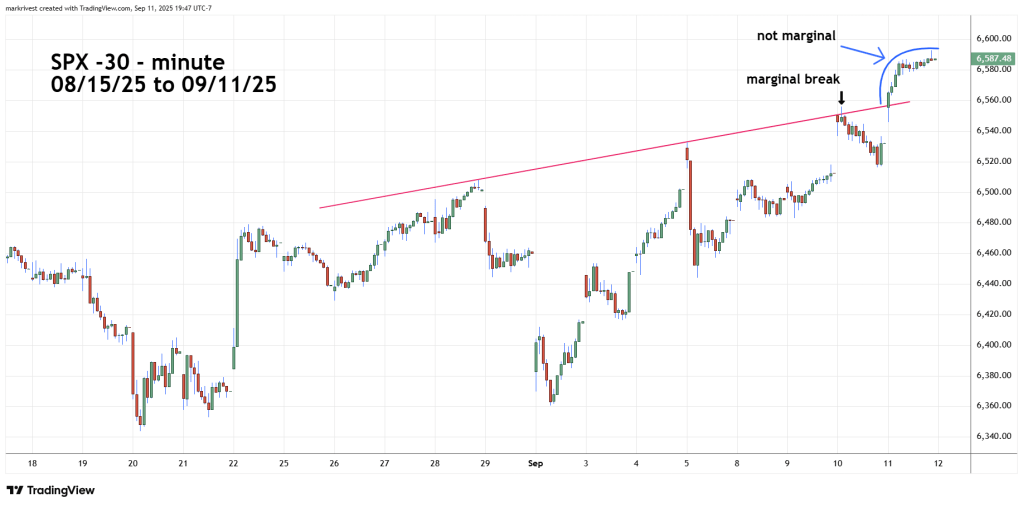Click the blue arrow near not marginal
This screenshot has width=1023, height=507.
(x=860, y=50)
